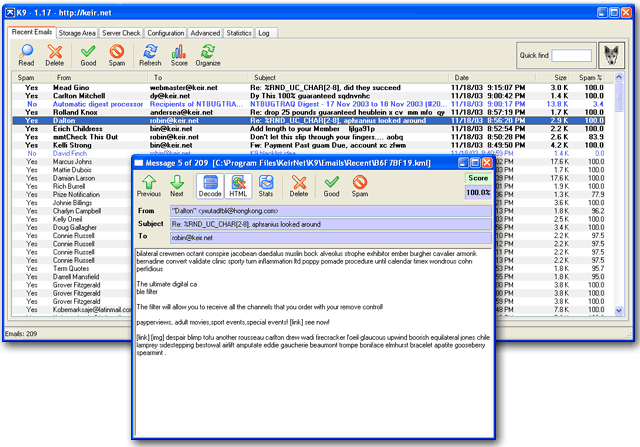Select the Kelli Strong email row
This screenshot has width=640, height=447.
click(x=74, y=145)
